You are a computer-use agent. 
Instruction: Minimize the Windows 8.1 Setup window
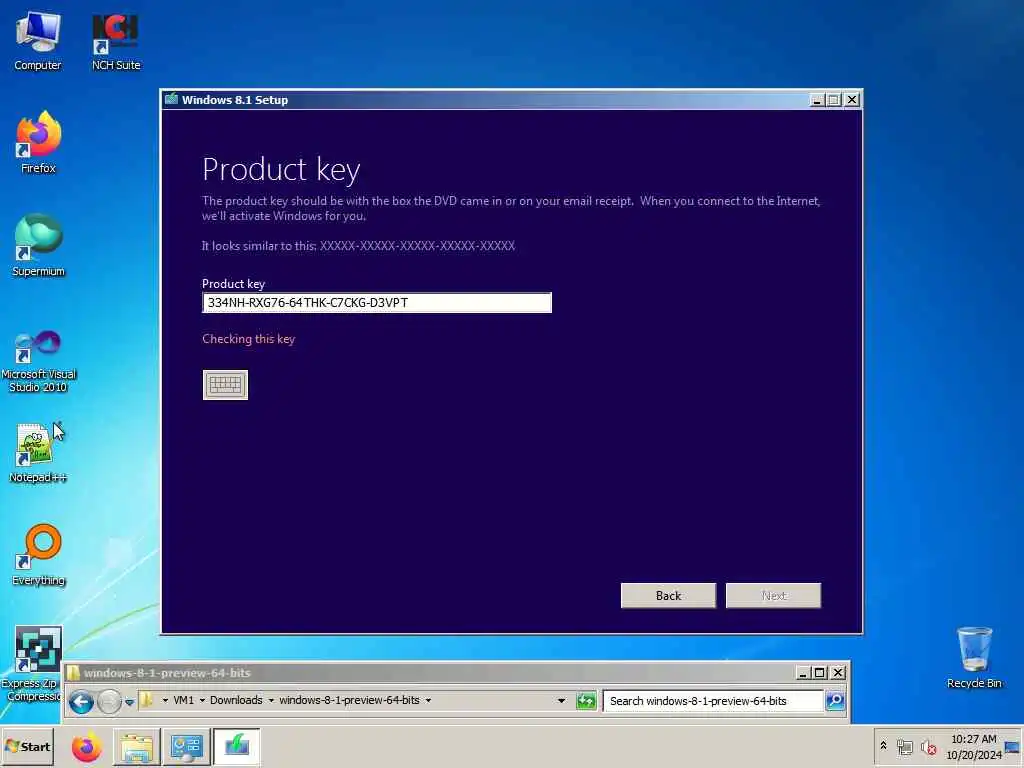tap(816, 100)
